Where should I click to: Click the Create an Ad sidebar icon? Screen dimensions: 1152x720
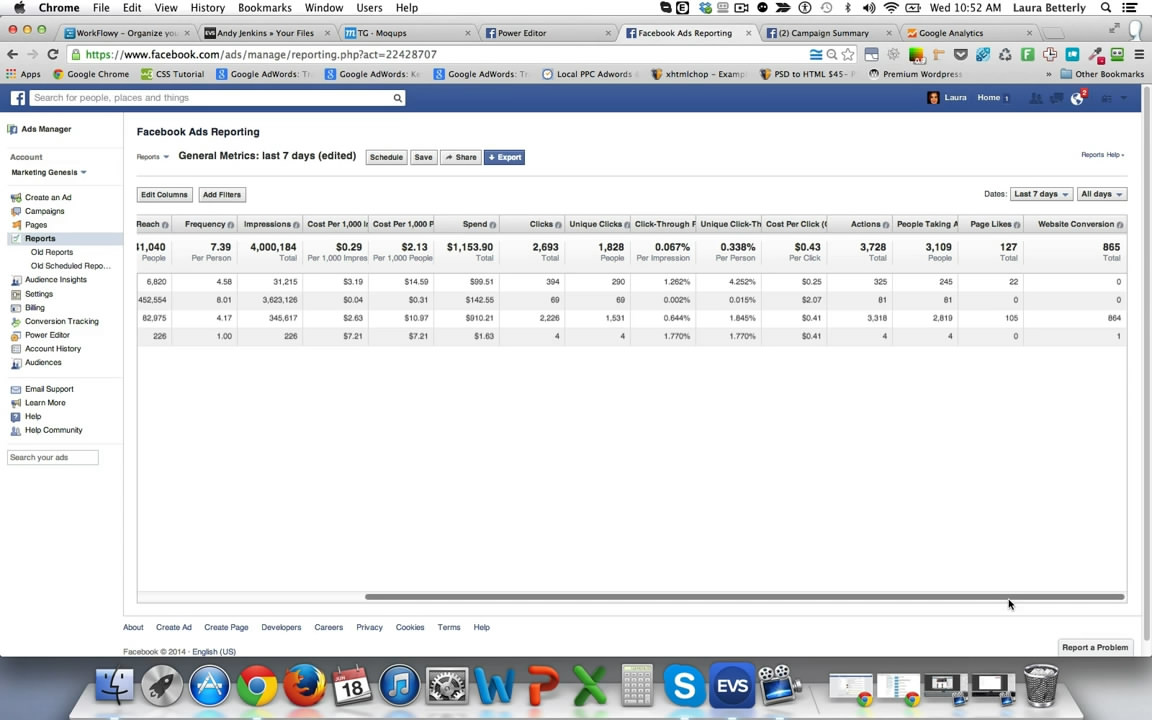[x=15, y=198]
